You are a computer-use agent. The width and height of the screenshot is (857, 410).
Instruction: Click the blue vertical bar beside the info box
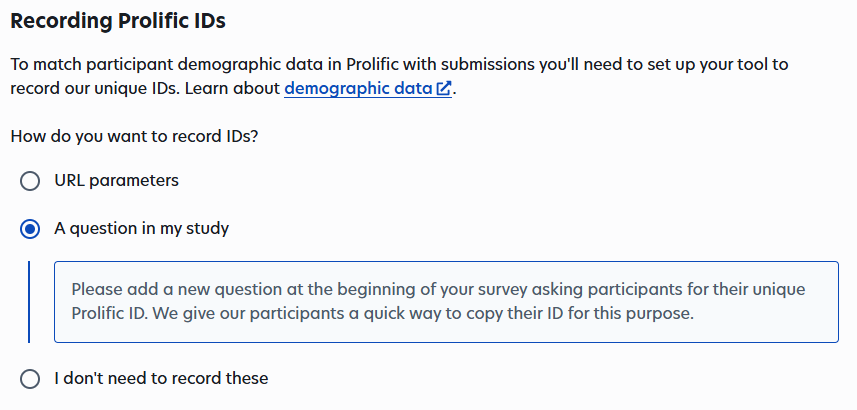coord(30,302)
